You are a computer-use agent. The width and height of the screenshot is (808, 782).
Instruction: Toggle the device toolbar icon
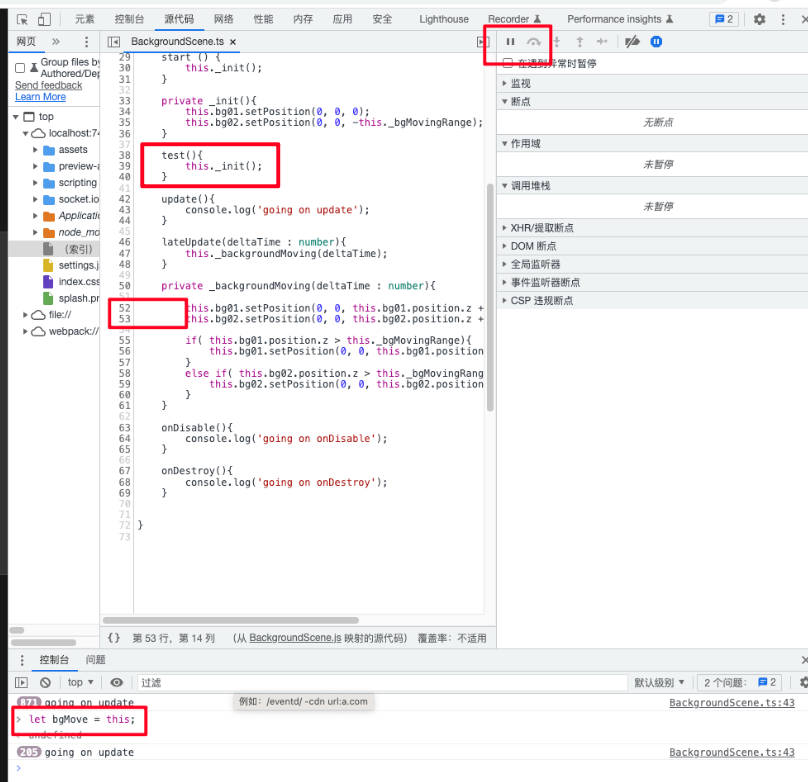(x=44, y=20)
